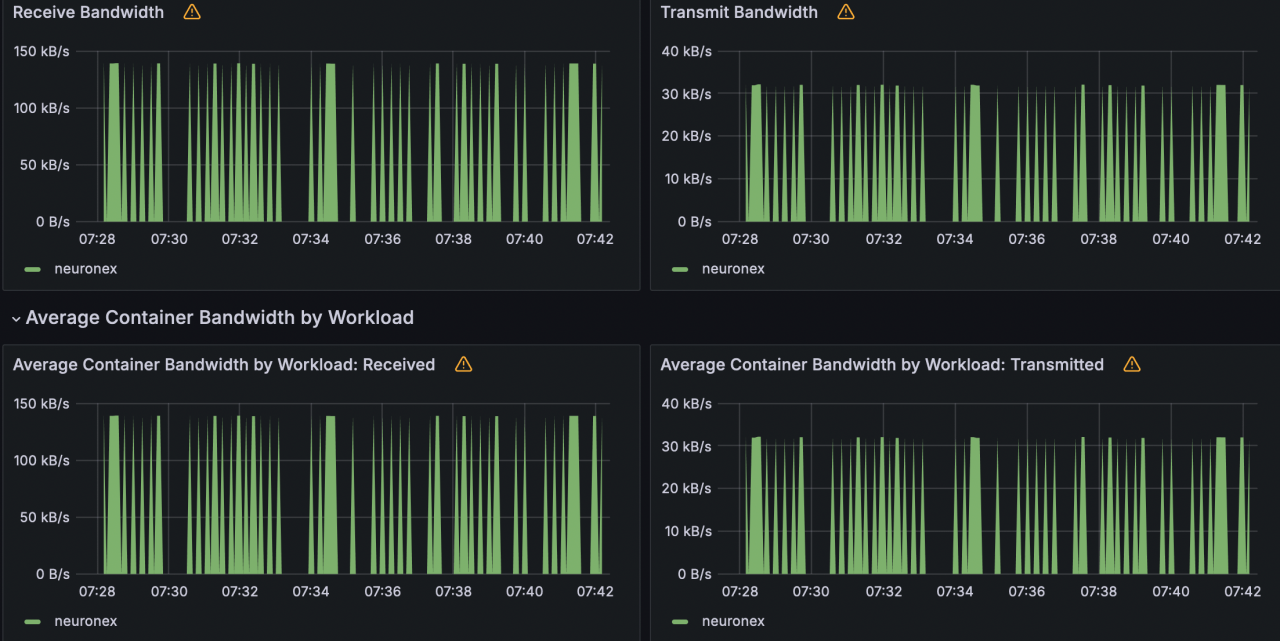
Task: Open the Transmit Bandwidth panel title menu
Action: 739,12
